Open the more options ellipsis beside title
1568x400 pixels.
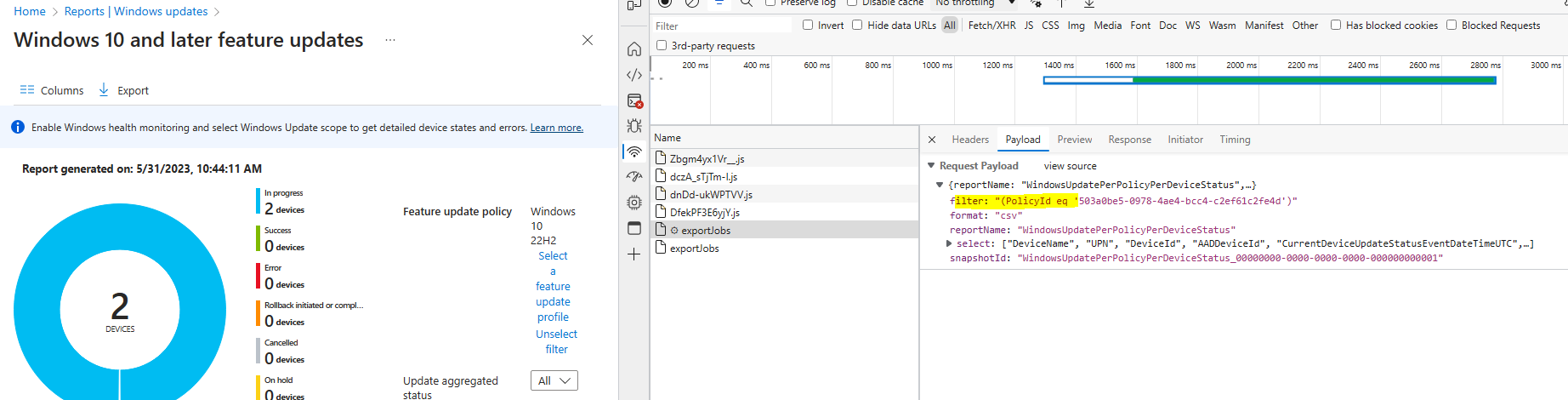(x=390, y=40)
